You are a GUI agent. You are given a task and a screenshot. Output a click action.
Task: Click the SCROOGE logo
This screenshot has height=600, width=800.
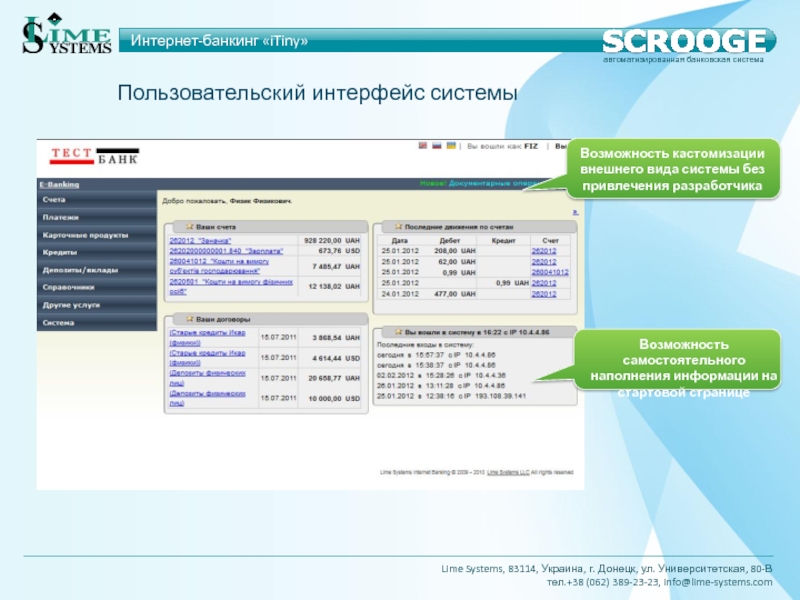(685, 42)
